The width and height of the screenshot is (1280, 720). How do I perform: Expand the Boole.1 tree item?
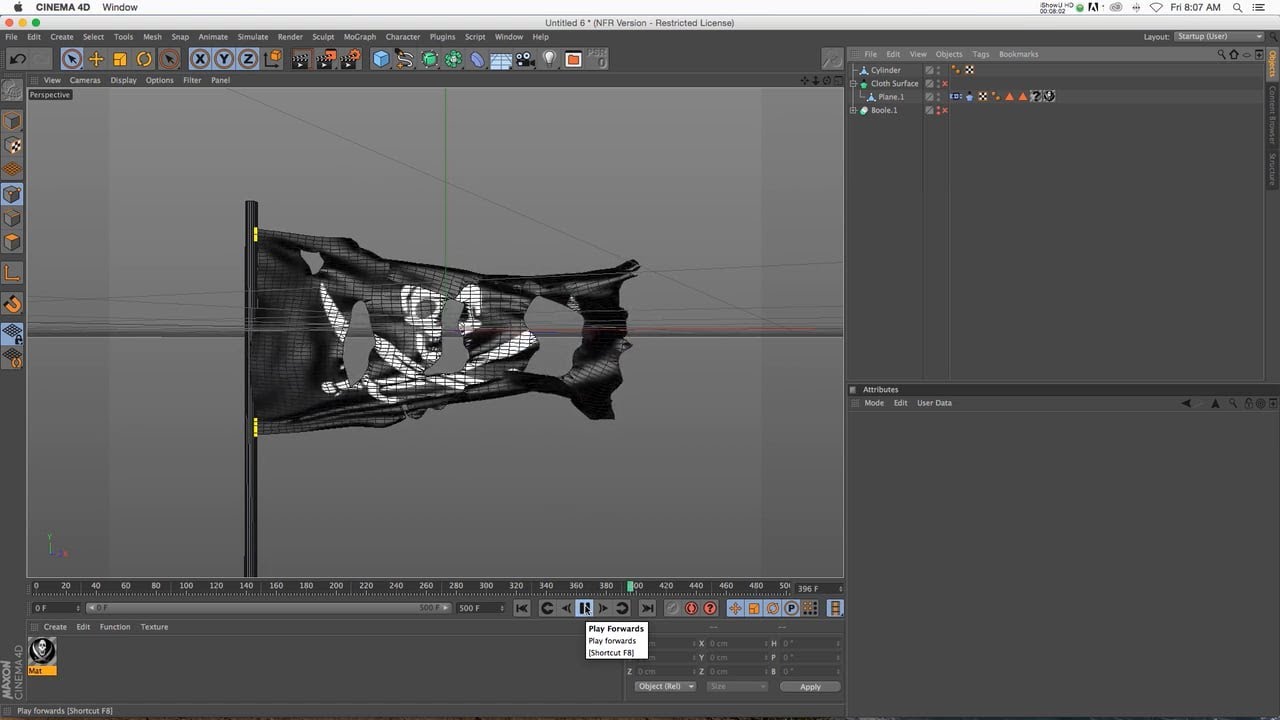coord(853,110)
